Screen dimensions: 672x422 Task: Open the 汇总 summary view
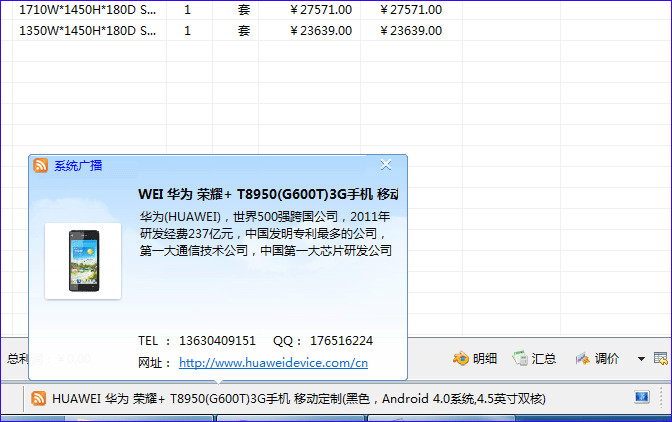534,359
